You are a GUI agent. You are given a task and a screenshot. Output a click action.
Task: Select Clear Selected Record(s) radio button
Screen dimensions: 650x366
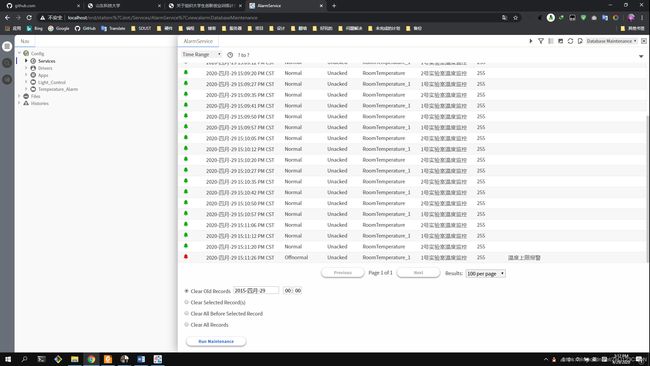[187, 302]
